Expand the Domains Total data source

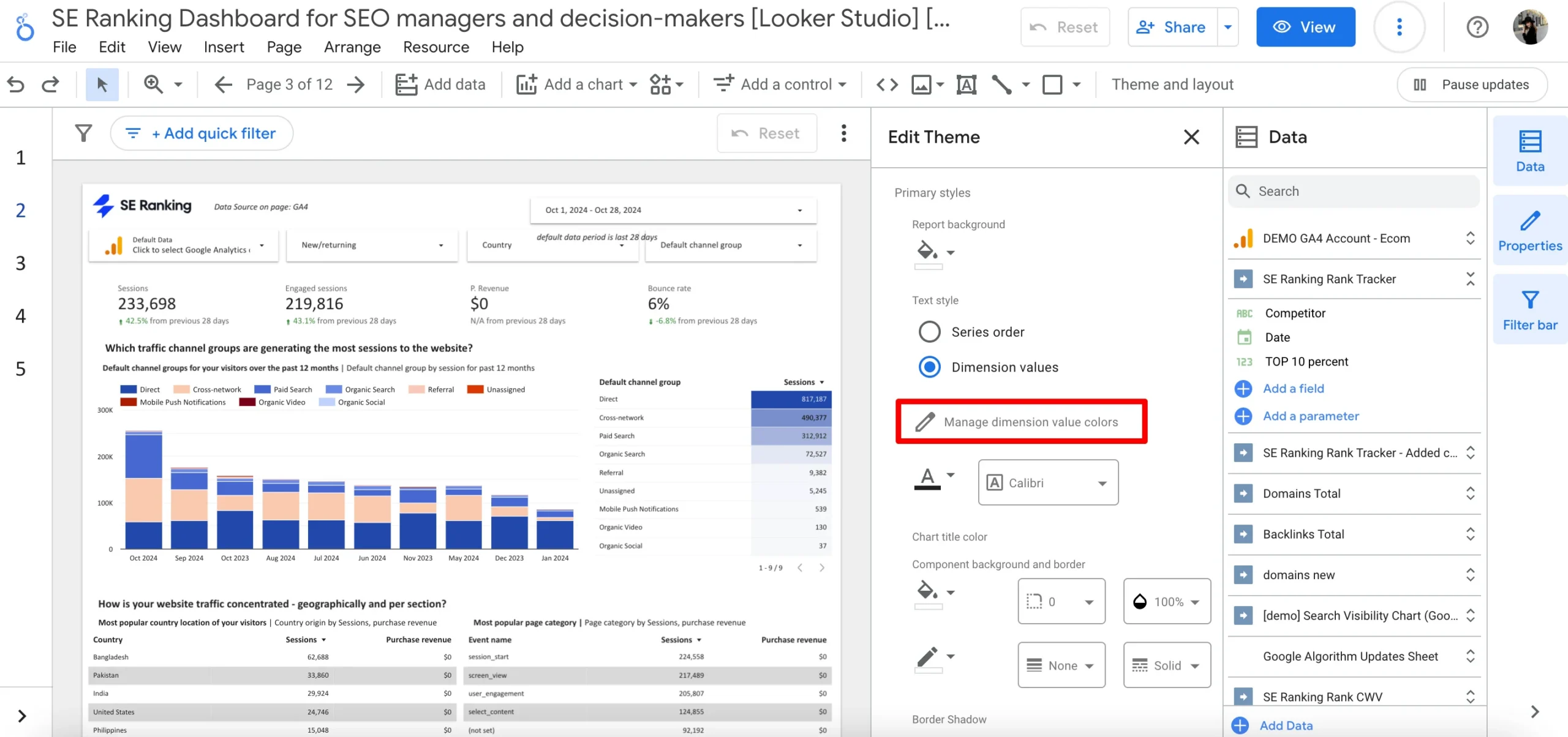(x=1470, y=493)
